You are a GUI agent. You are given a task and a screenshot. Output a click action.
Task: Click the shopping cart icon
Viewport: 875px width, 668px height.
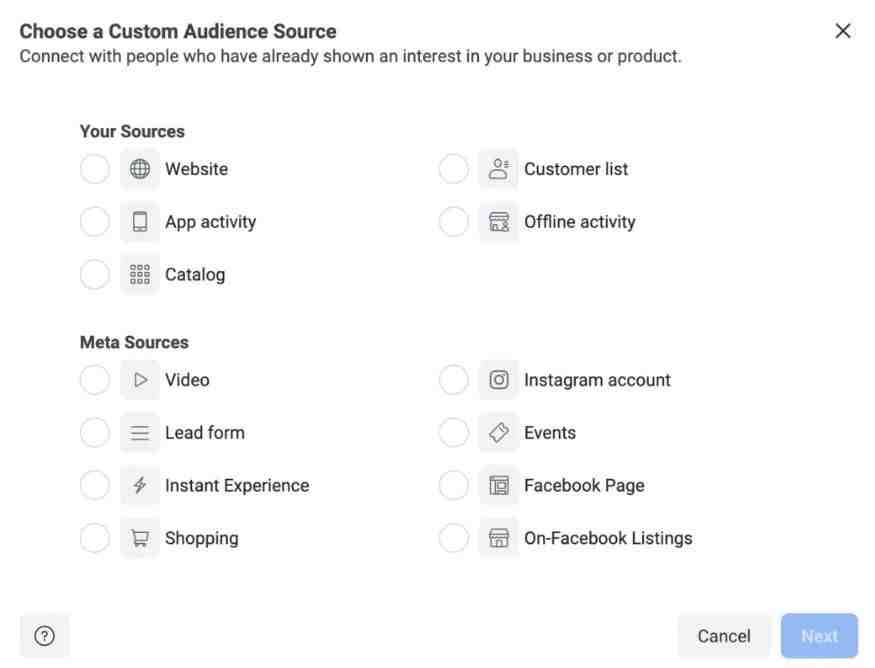click(140, 538)
